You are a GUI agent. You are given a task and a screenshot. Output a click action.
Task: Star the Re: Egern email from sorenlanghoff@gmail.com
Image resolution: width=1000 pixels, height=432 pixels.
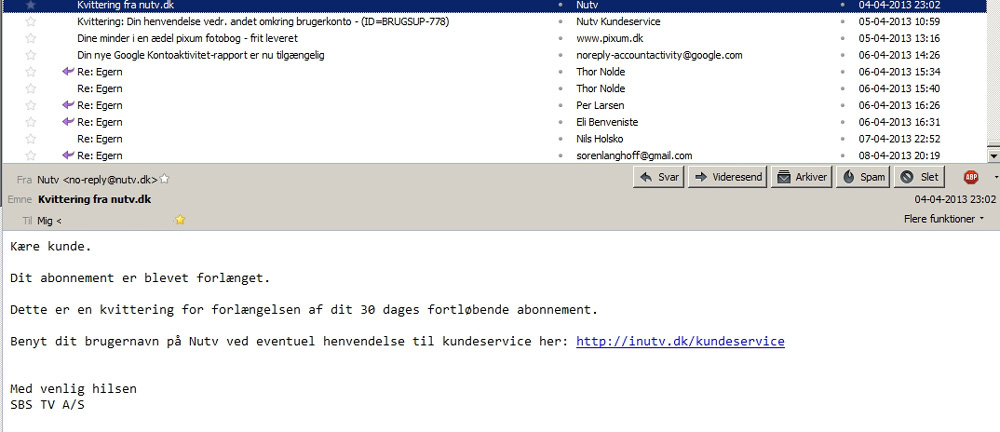click(31, 155)
